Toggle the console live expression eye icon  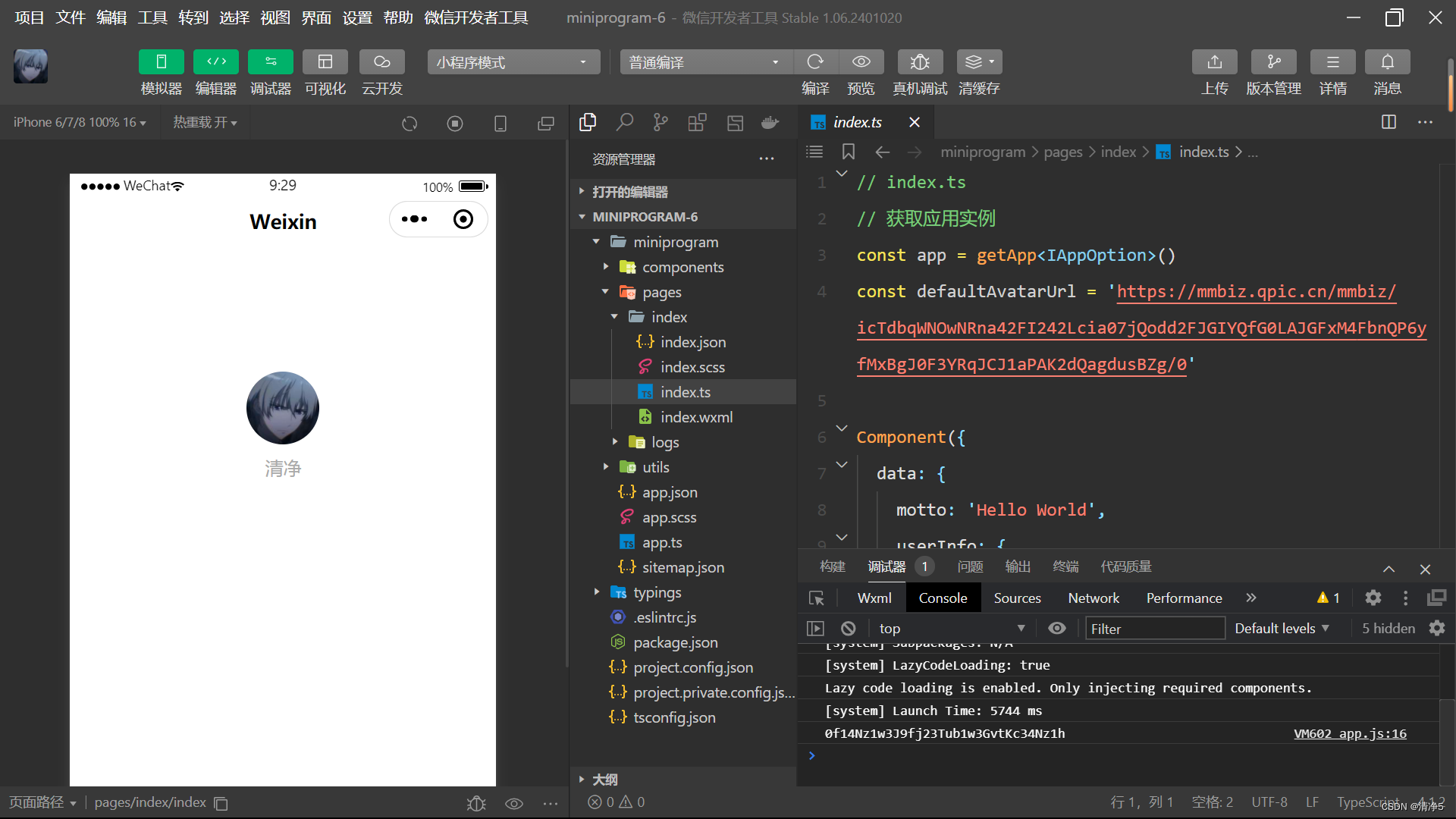tap(1056, 629)
